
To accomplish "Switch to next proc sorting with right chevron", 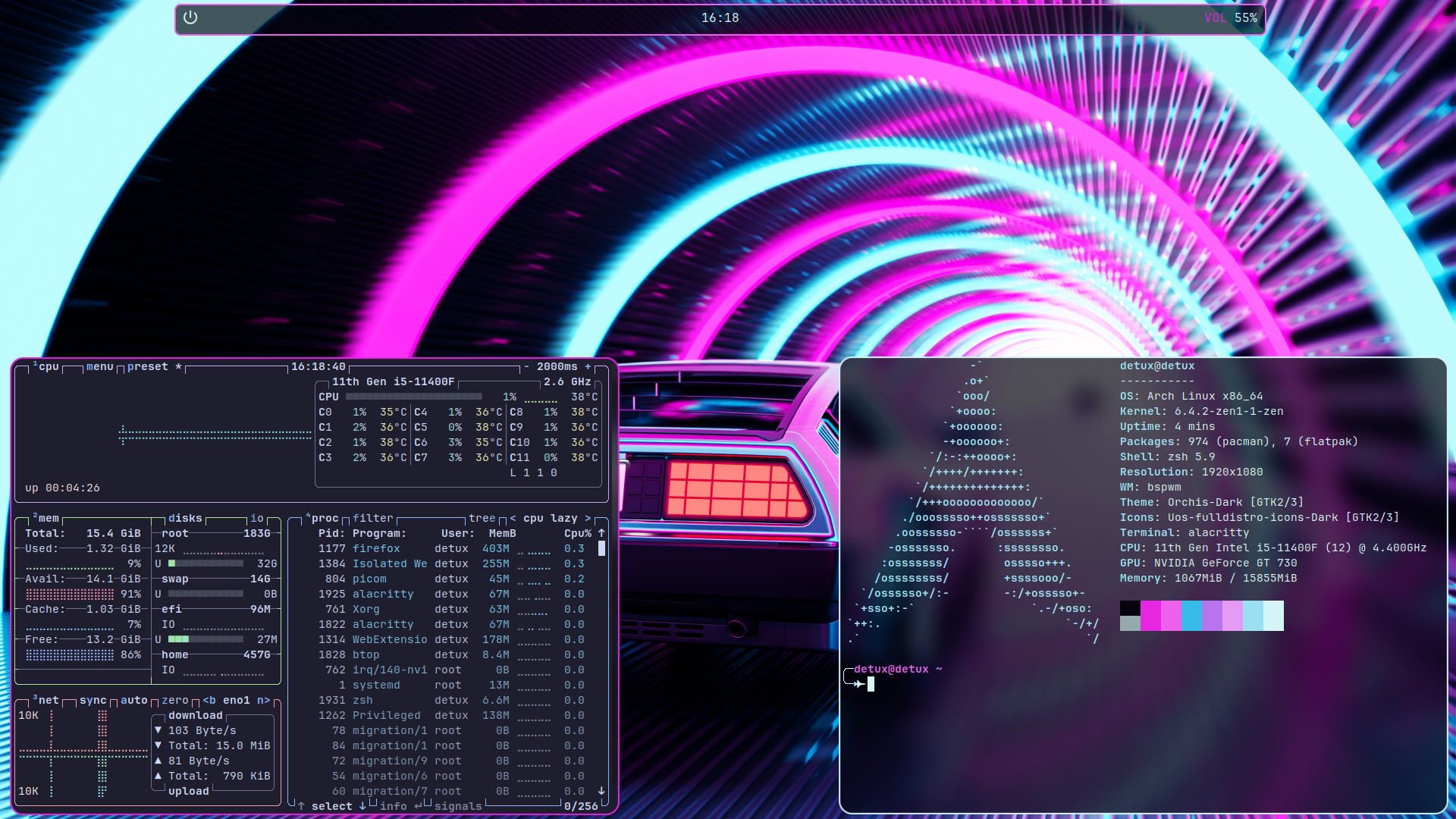I will click(x=588, y=519).
